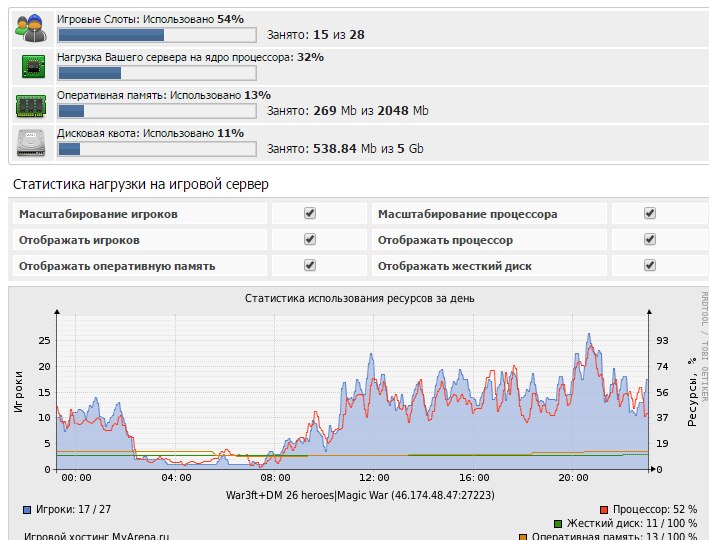Uncheck the Отображать игроков checkbox

310,240
